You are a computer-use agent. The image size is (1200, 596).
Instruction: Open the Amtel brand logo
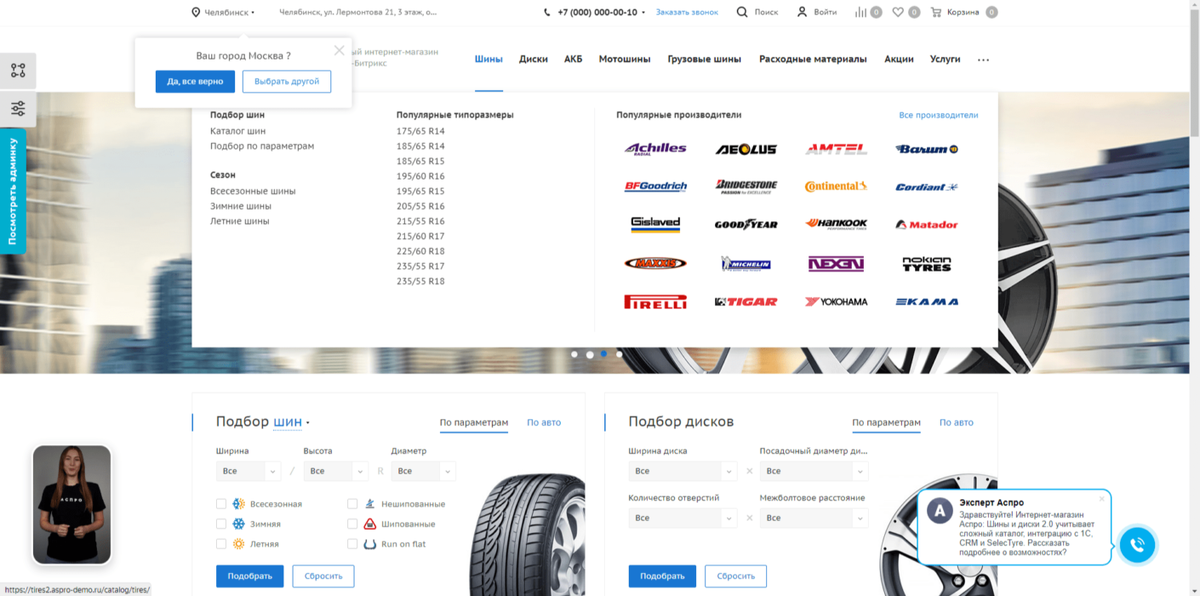836,149
